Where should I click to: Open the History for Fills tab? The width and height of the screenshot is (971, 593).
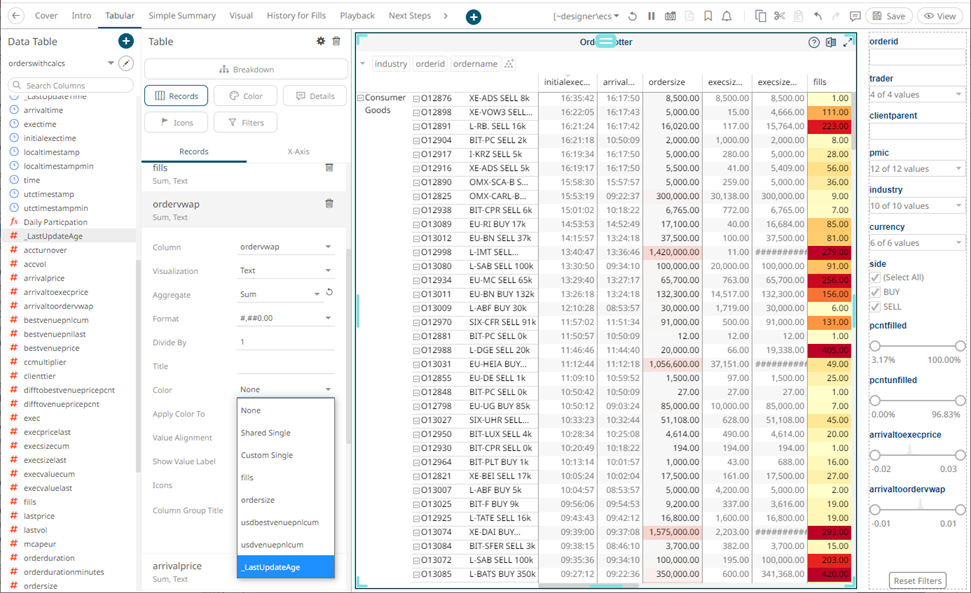[298, 16]
